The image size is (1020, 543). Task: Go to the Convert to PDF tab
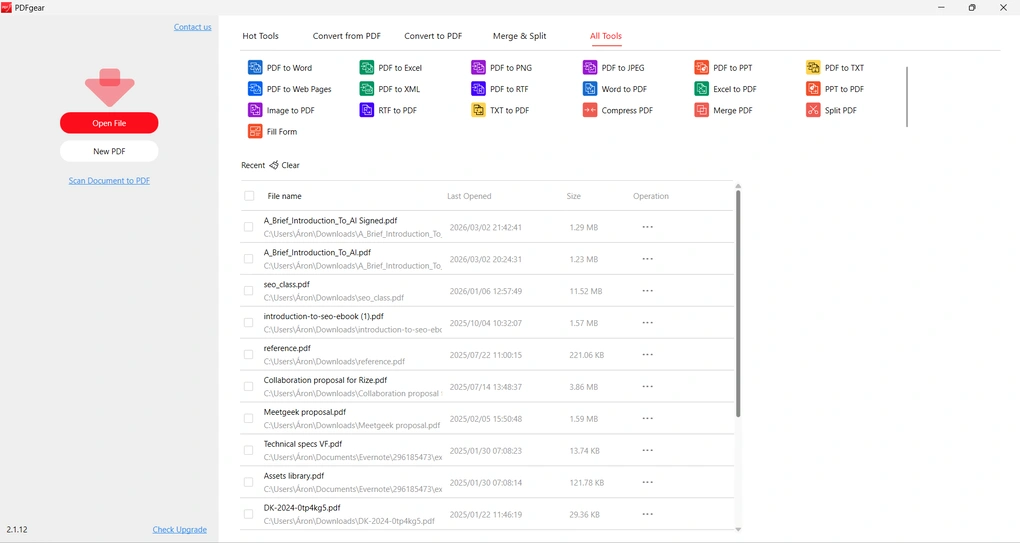433,36
